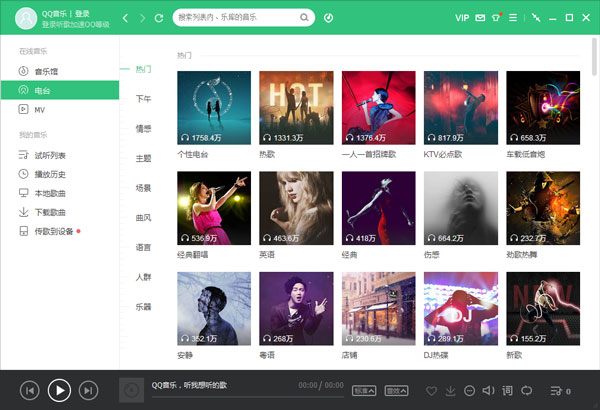Image resolution: width=600 pixels, height=410 pixels.
Task: Expand the 音效 sound effect dropdown
Action: click(x=396, y=391)
